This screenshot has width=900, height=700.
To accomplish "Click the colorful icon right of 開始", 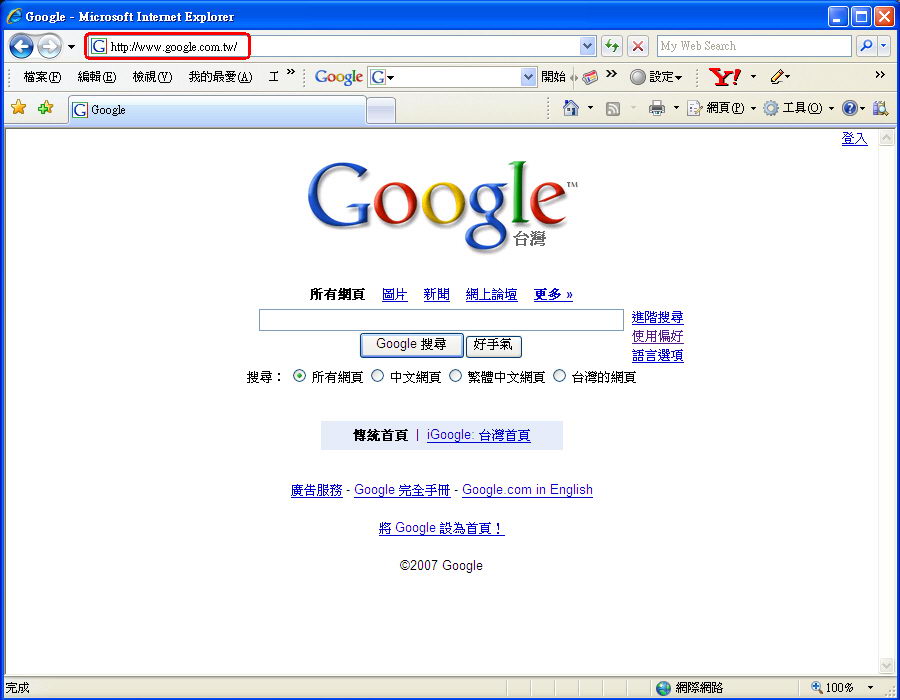I will (590, 77).
